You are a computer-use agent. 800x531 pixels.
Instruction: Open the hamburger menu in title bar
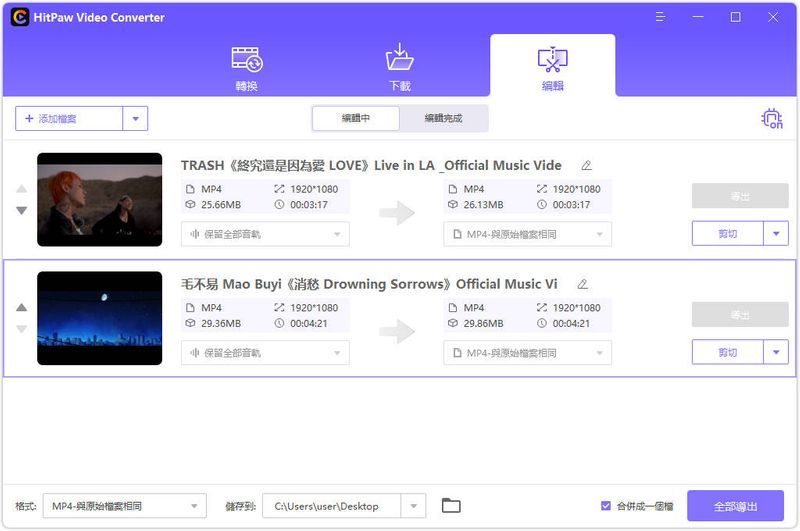pos(660,17)
